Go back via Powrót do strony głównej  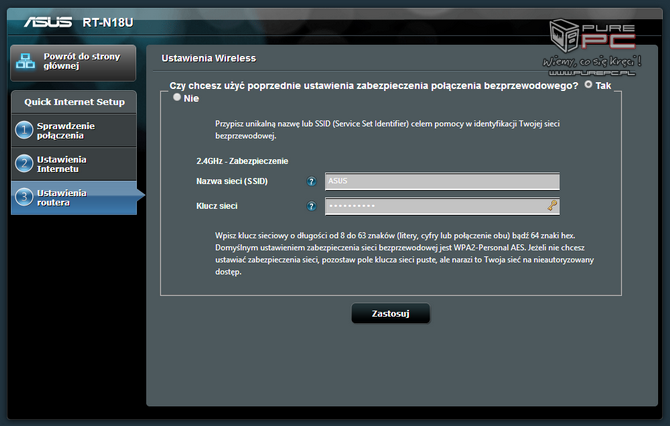[79, 62]
